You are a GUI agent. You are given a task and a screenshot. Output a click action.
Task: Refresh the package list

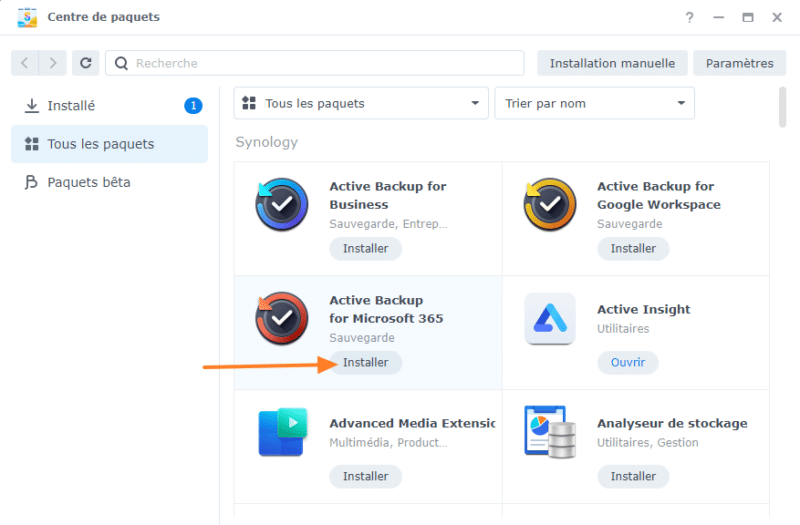click(86, 63)
